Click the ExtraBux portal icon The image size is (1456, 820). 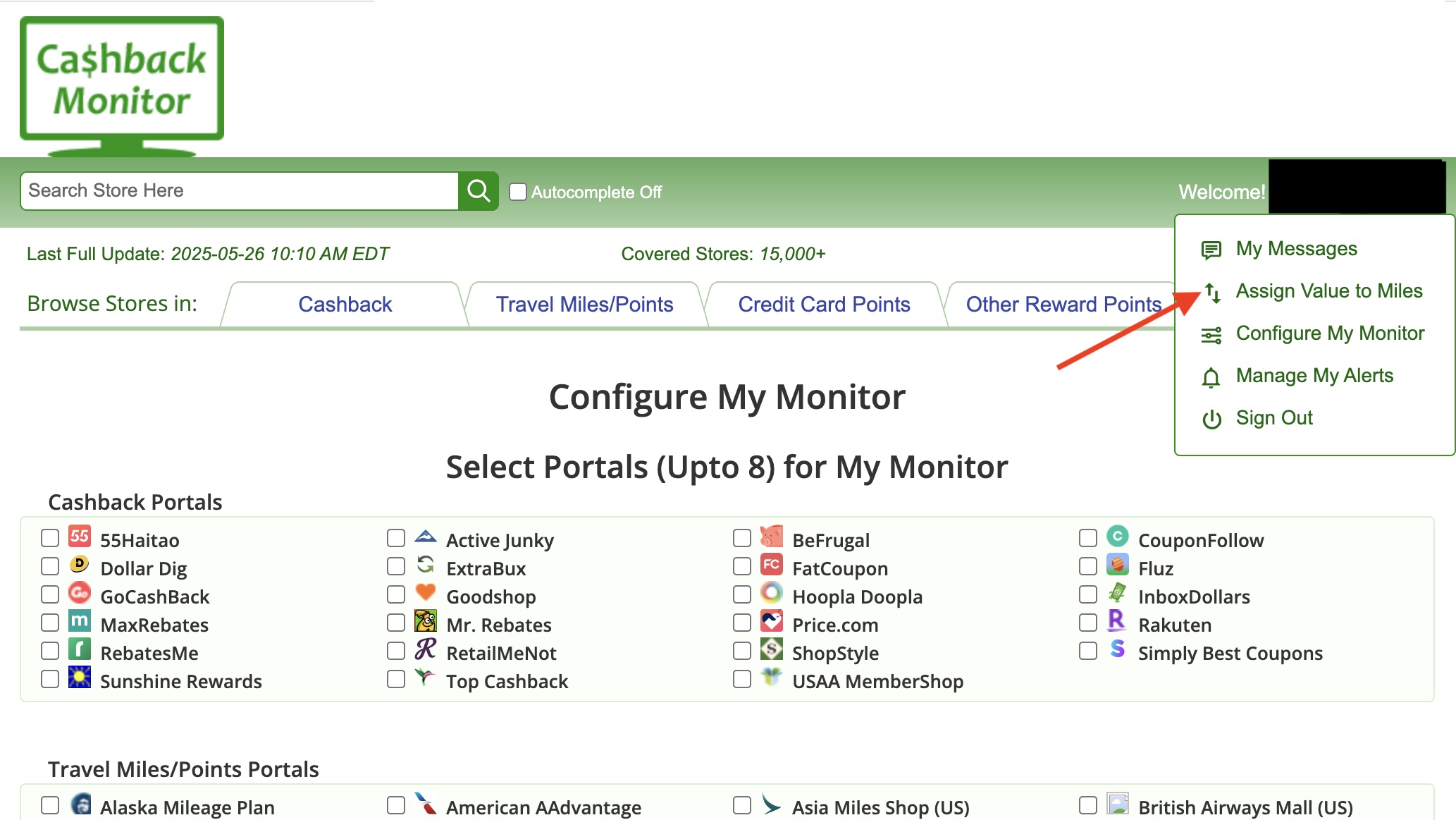point(426,564)
